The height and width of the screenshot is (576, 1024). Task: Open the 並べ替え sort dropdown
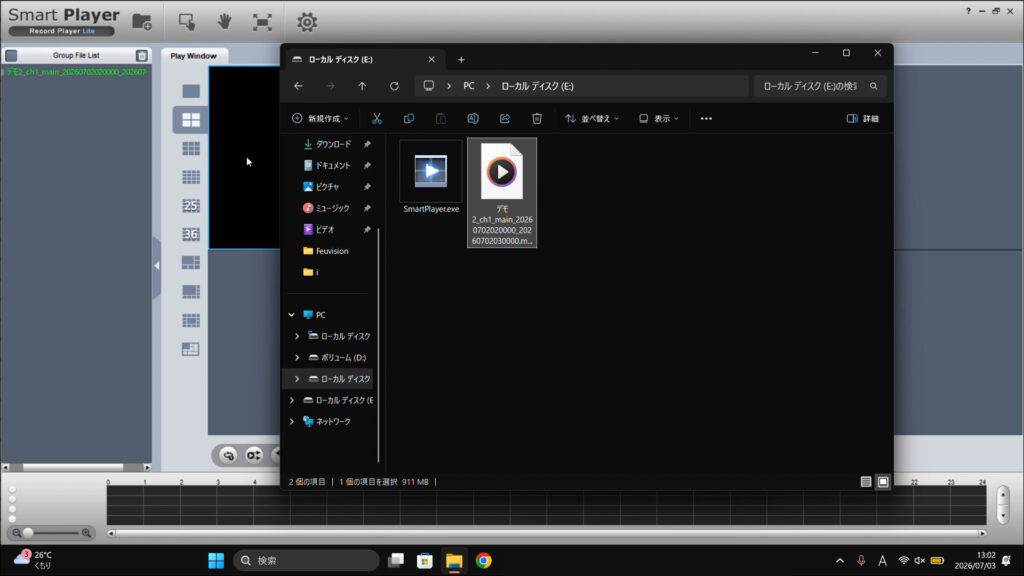coord(592,118)
